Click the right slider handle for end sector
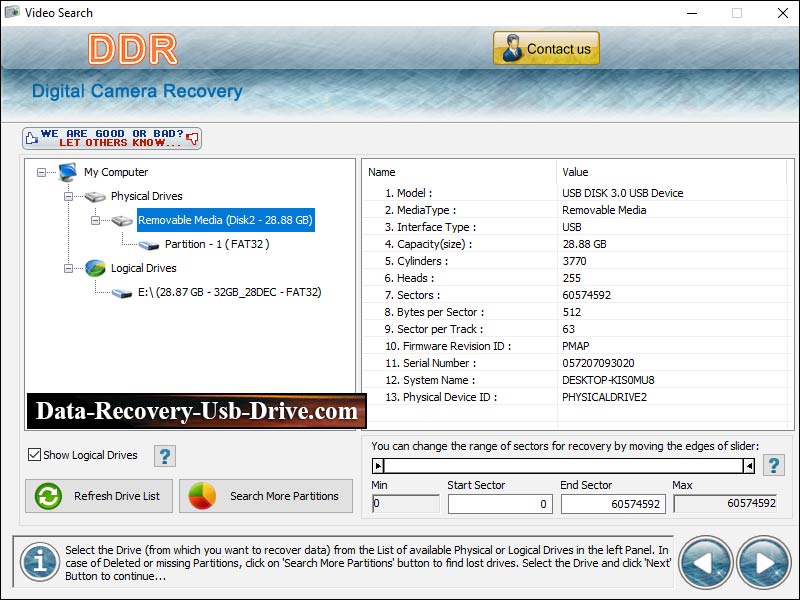The height and width of the screenshot is (600, 800). point(749,466)
